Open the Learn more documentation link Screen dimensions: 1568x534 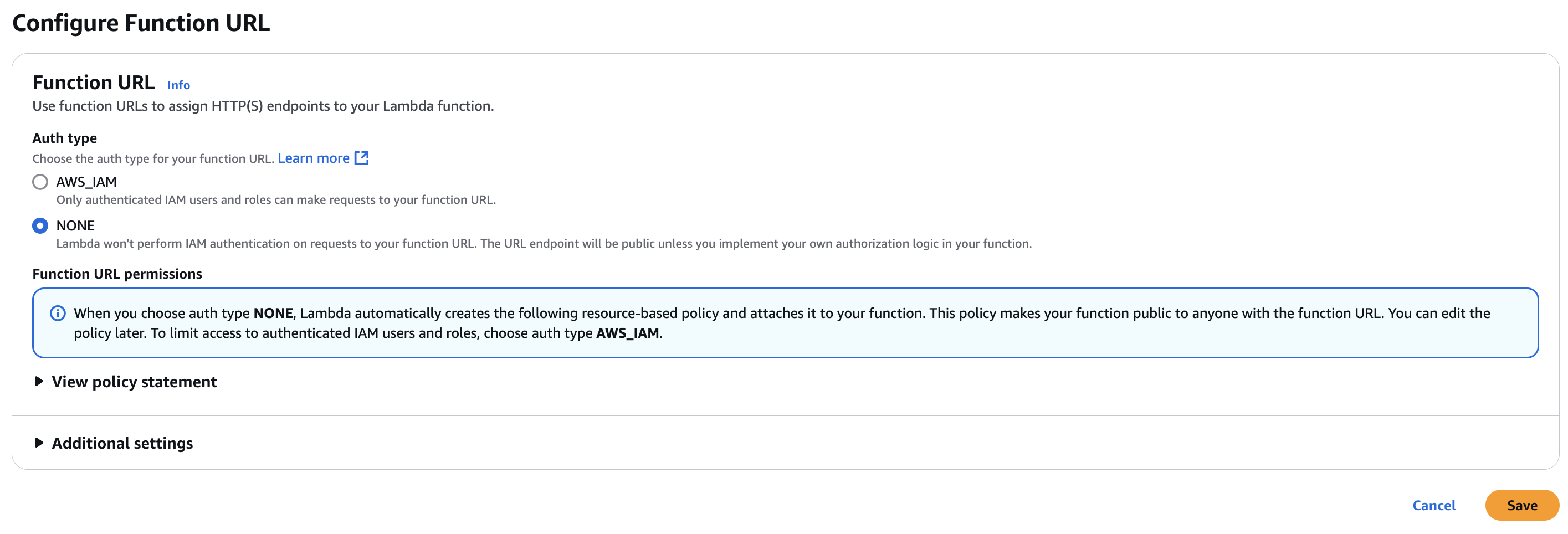pyautogui.click(x=314, y=158)
